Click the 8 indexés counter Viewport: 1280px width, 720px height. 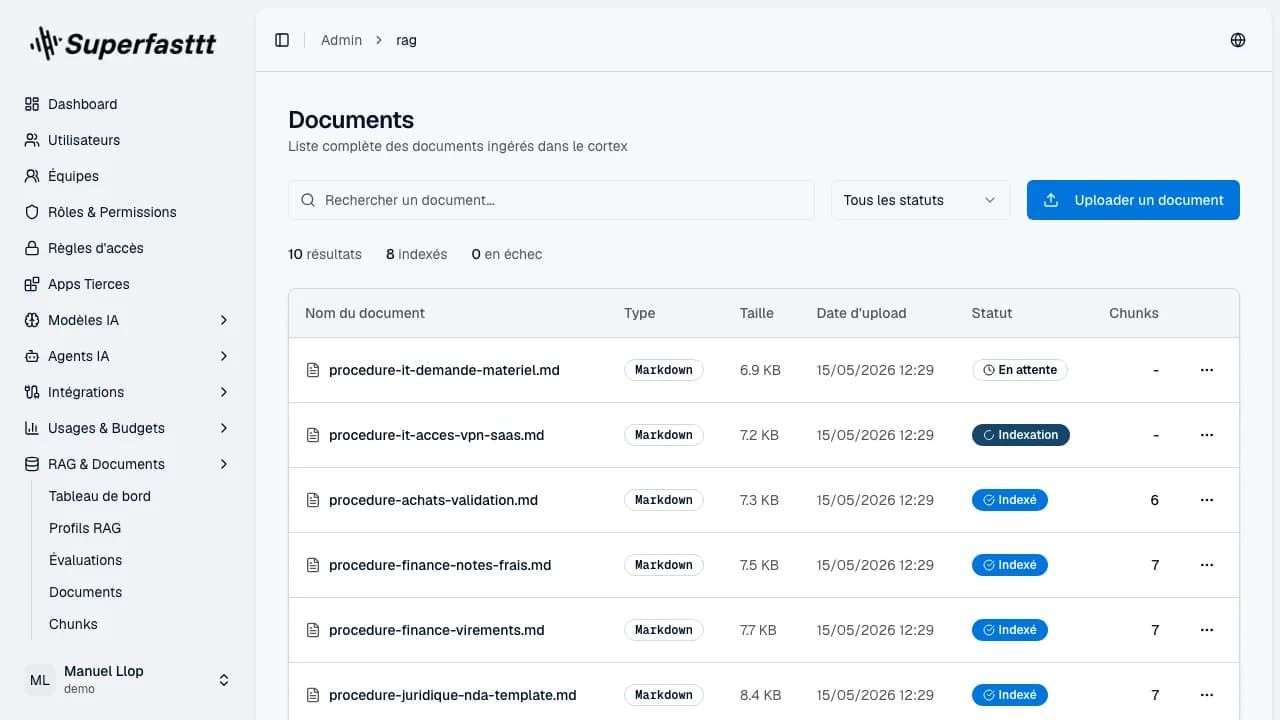(416, 254)
